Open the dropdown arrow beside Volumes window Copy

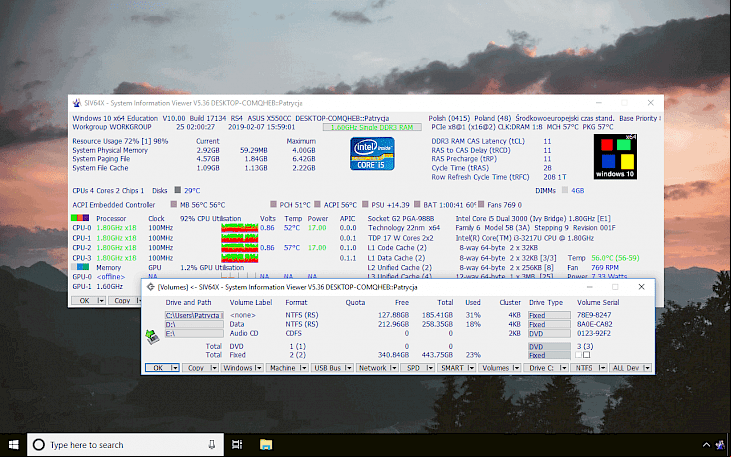[x=214, y=368]
